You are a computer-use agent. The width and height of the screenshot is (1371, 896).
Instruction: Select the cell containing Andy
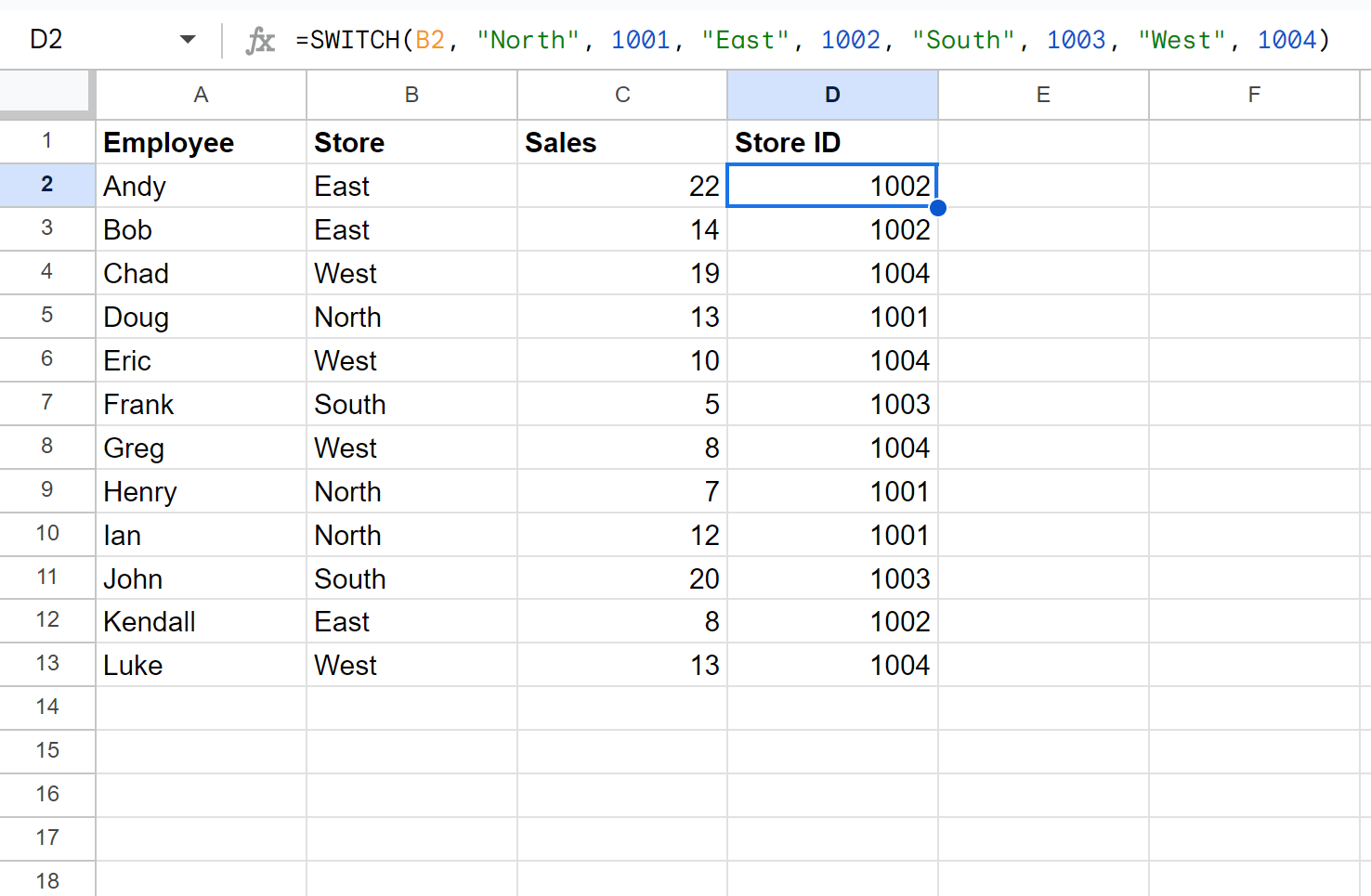click(201, 185)
